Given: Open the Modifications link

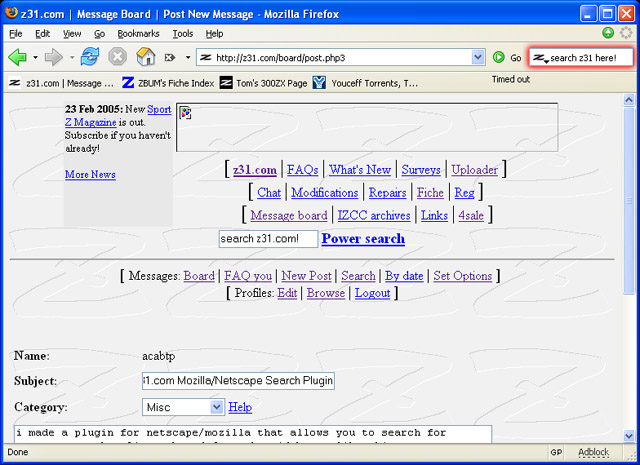Looking at the screenshot, I should click(324, 192).
